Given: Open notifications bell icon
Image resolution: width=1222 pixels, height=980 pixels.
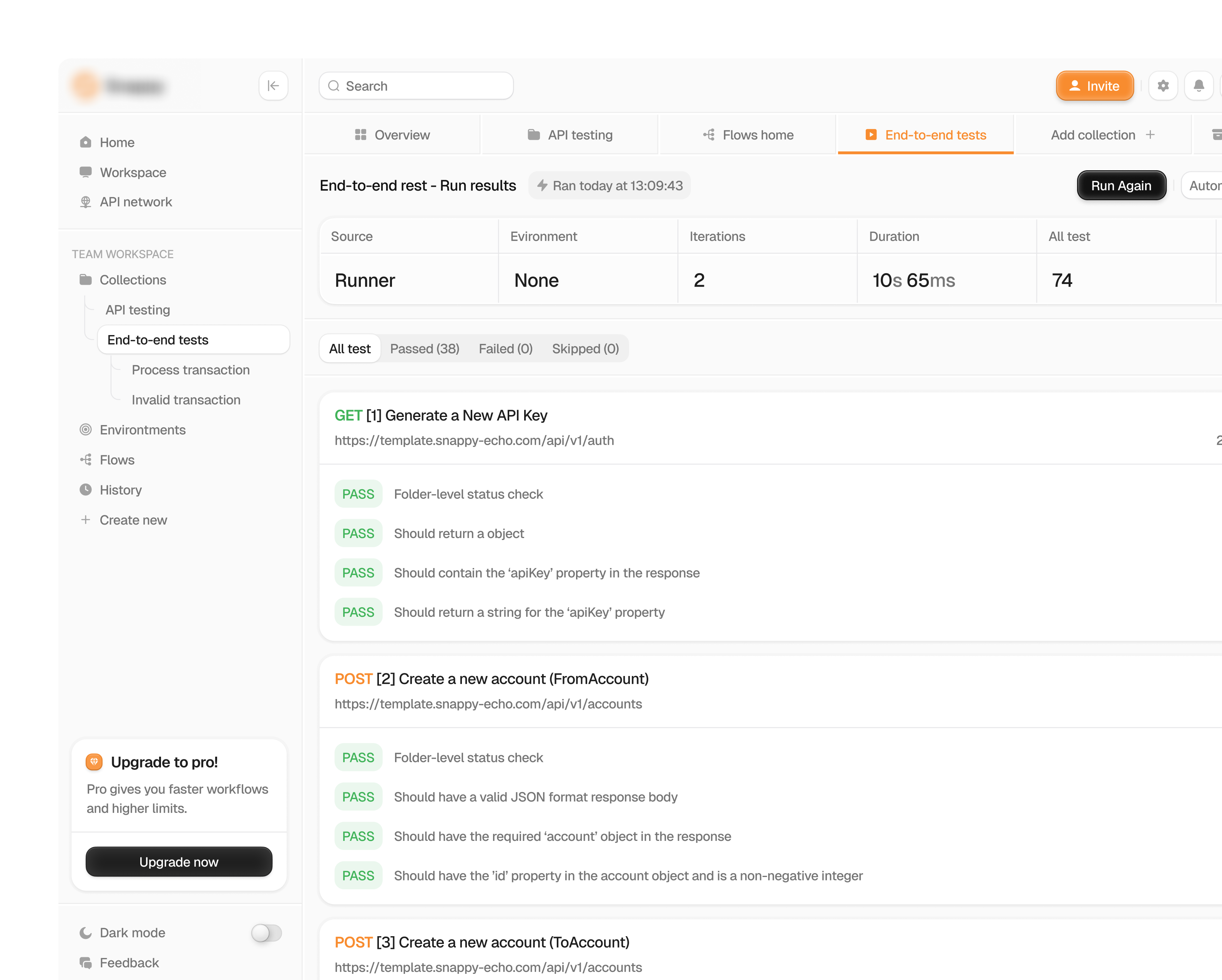Looking at the screenshot, I should 1199,86.
